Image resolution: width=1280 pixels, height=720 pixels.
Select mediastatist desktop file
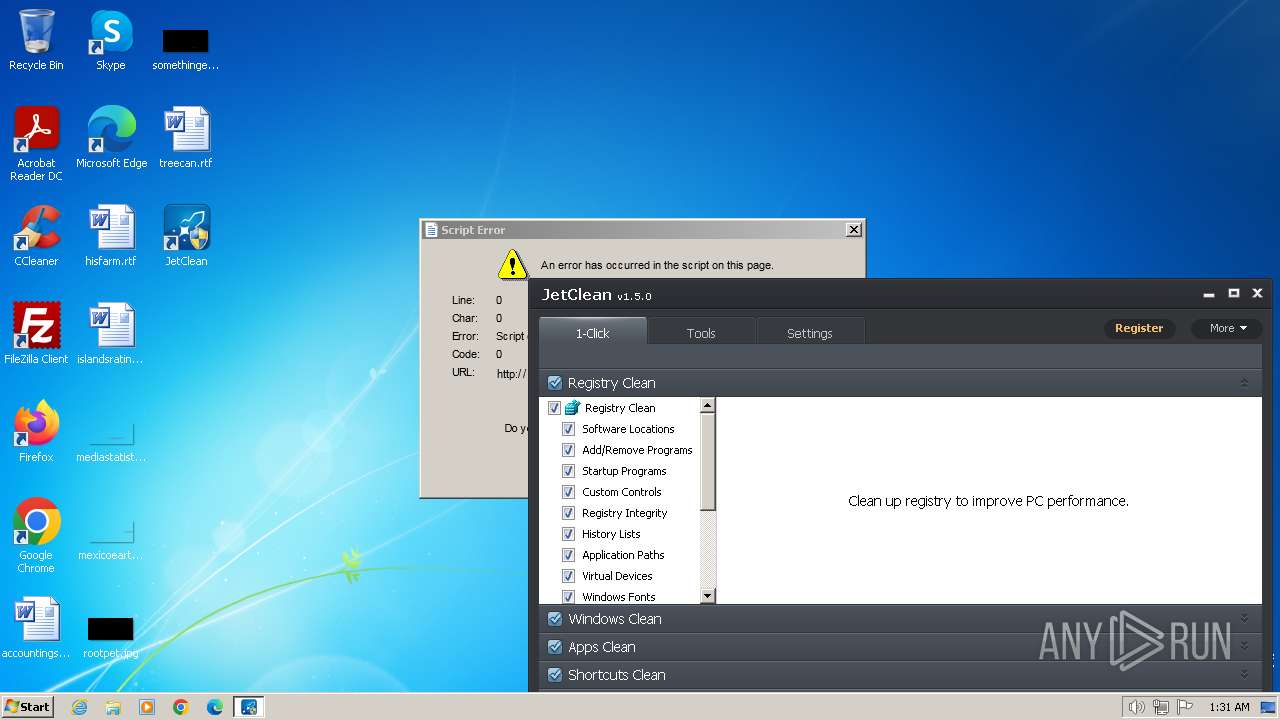(111, 442)
